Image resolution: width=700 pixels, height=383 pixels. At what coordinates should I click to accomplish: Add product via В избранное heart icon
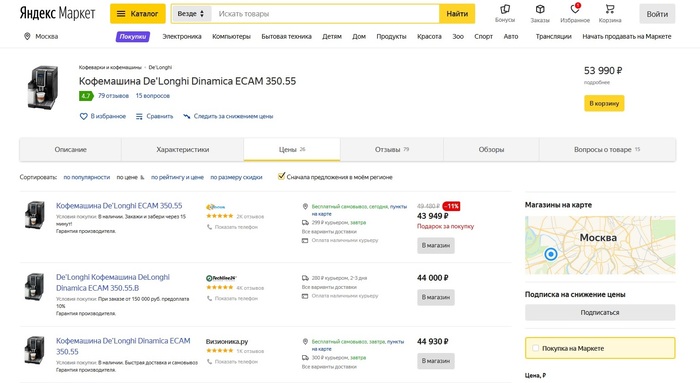[x=83, y=117]
